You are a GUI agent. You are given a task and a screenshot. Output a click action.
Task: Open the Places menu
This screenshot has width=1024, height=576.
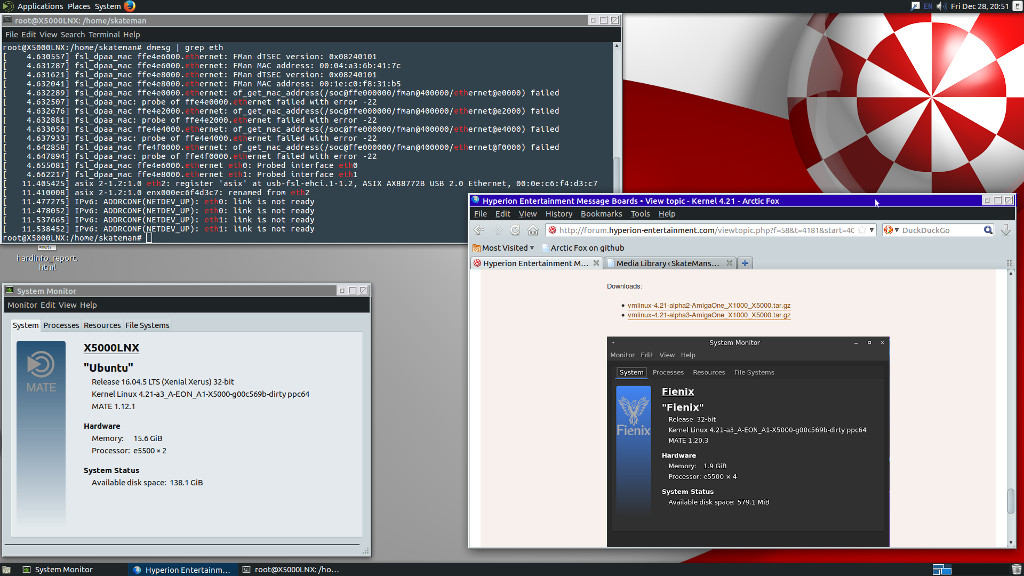point(79,6)
